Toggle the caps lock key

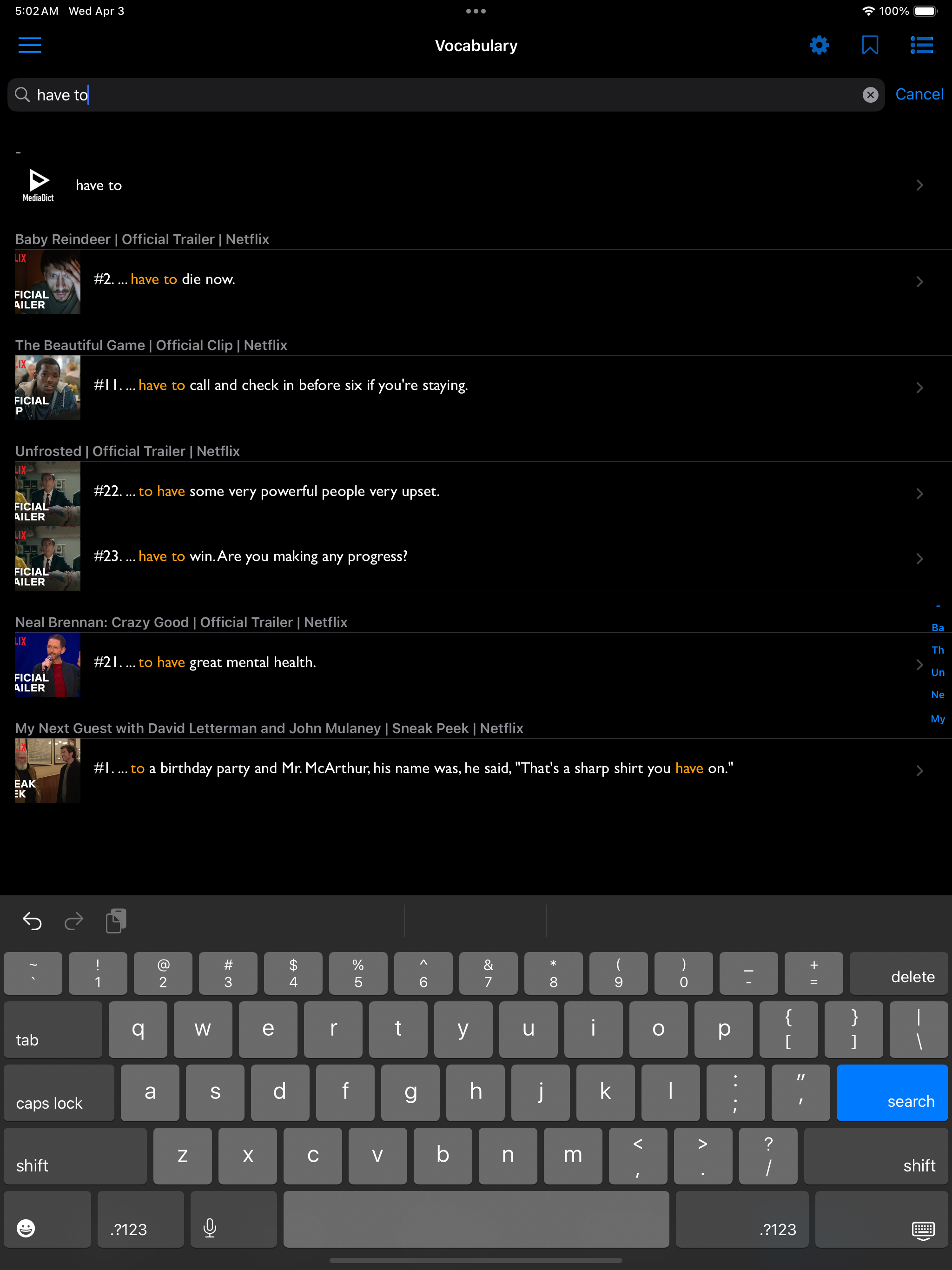click(59, 1092)
